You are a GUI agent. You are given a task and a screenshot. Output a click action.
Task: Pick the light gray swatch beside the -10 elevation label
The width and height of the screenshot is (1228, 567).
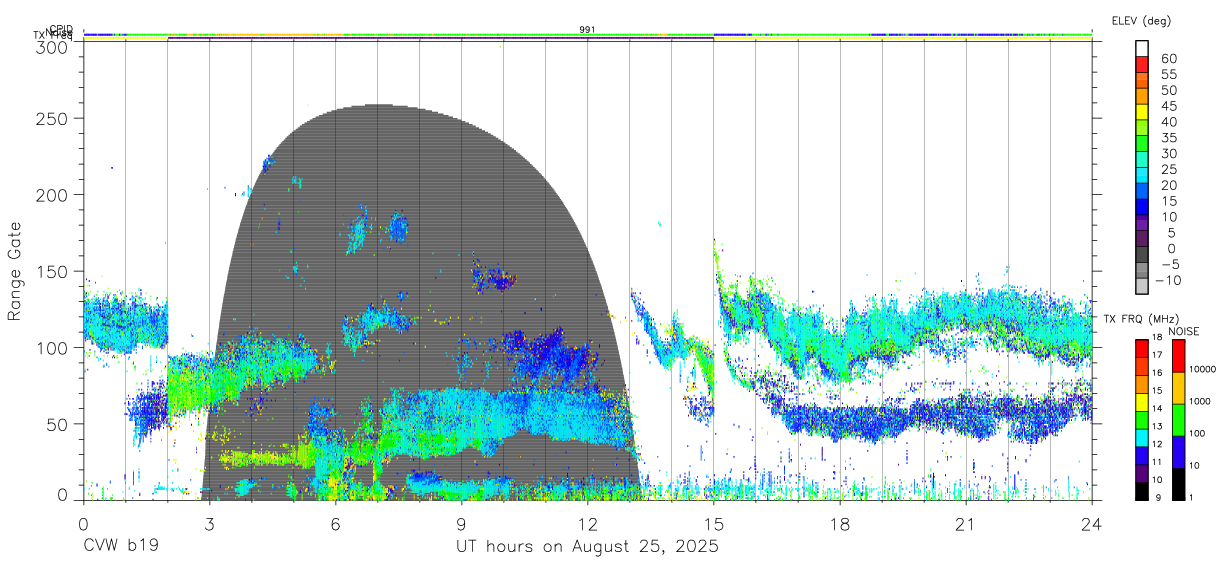1144,286
